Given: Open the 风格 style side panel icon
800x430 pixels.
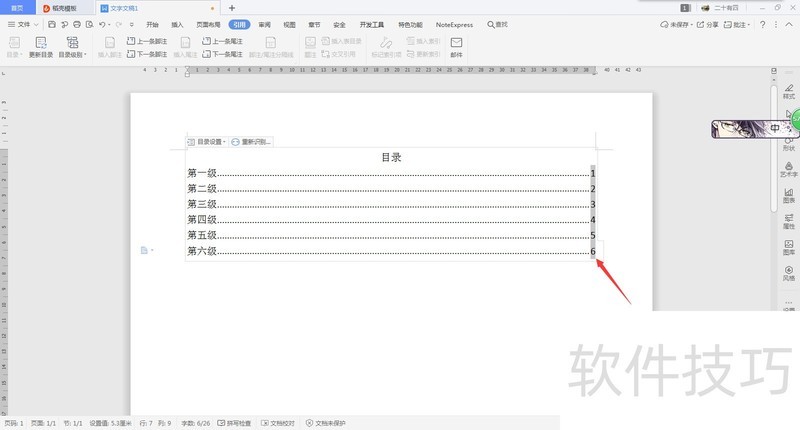Looking at the screenshot, I should [x=788, y=273].
